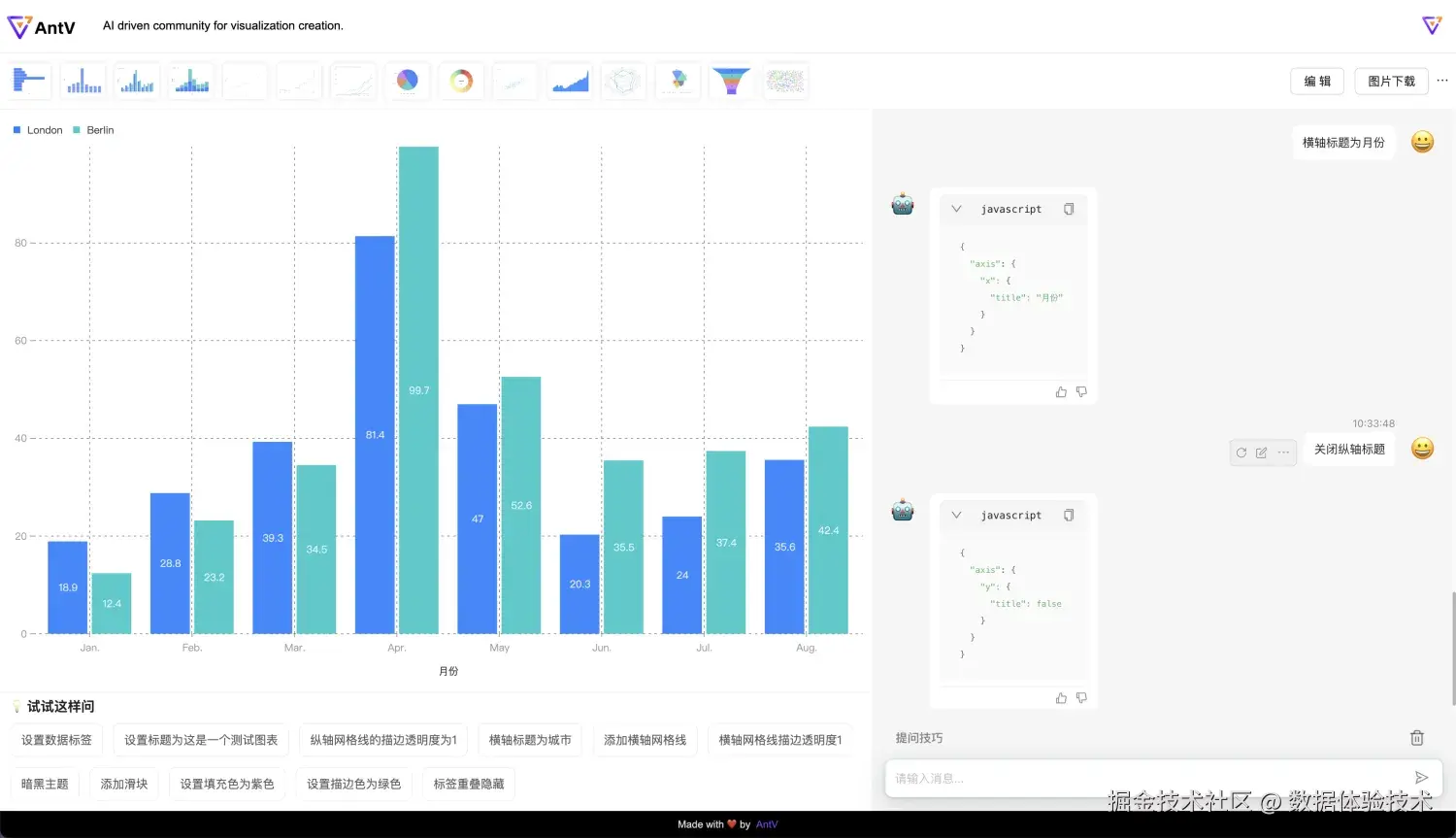Toggle the London legend item
This screenshot has height=838, width=1456.
(38, 130)
